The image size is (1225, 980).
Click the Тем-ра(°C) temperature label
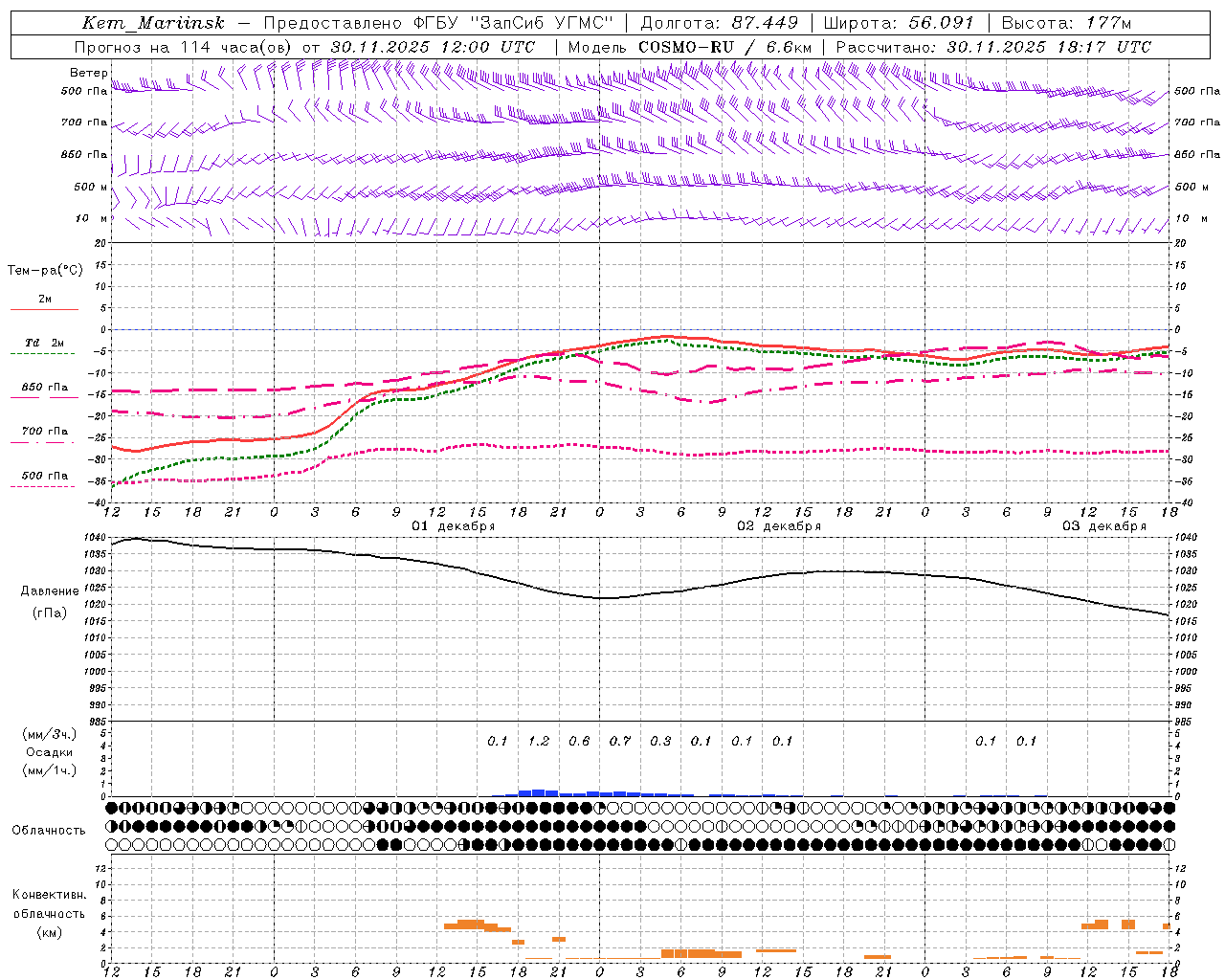[45, 271]
